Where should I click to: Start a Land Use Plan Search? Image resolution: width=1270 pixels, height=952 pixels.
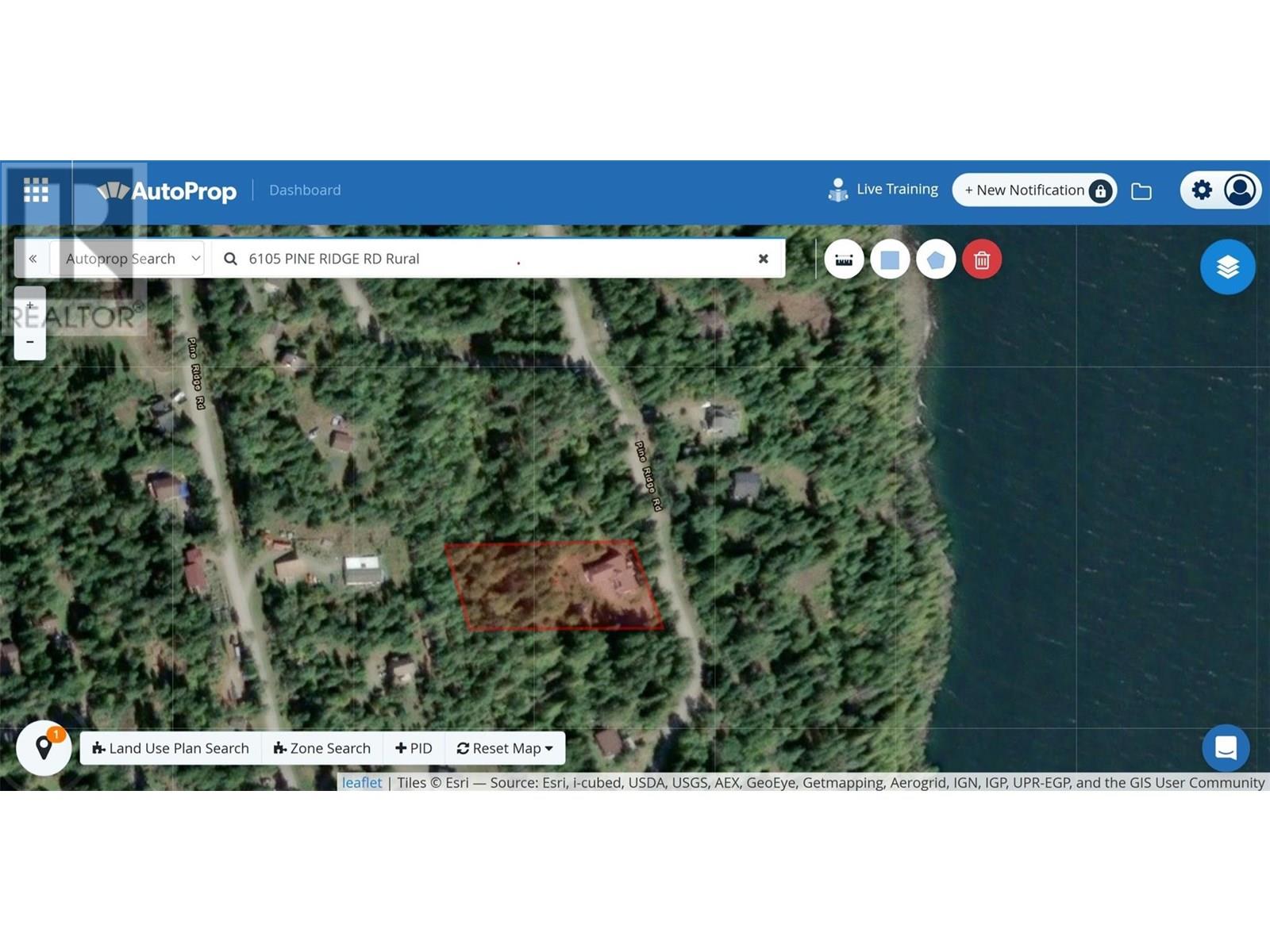coord(170,747)
